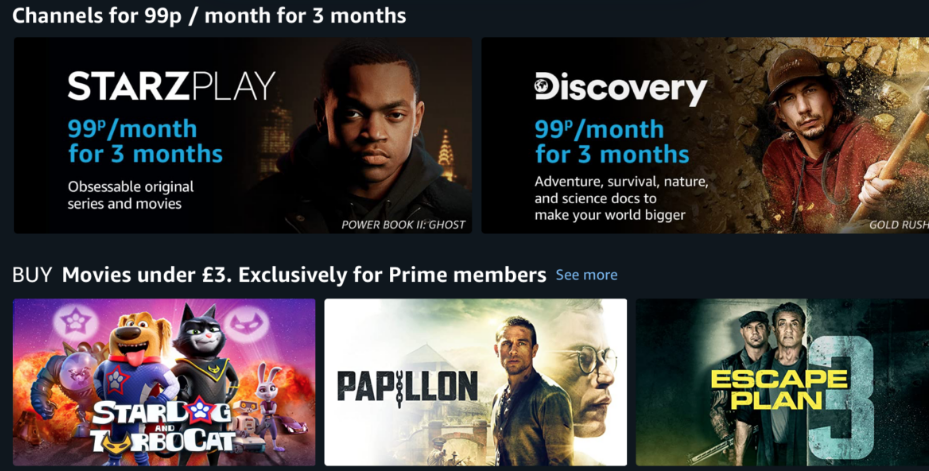Select STARZPLAY 99p/month for 3 months offer

(145, 141)
